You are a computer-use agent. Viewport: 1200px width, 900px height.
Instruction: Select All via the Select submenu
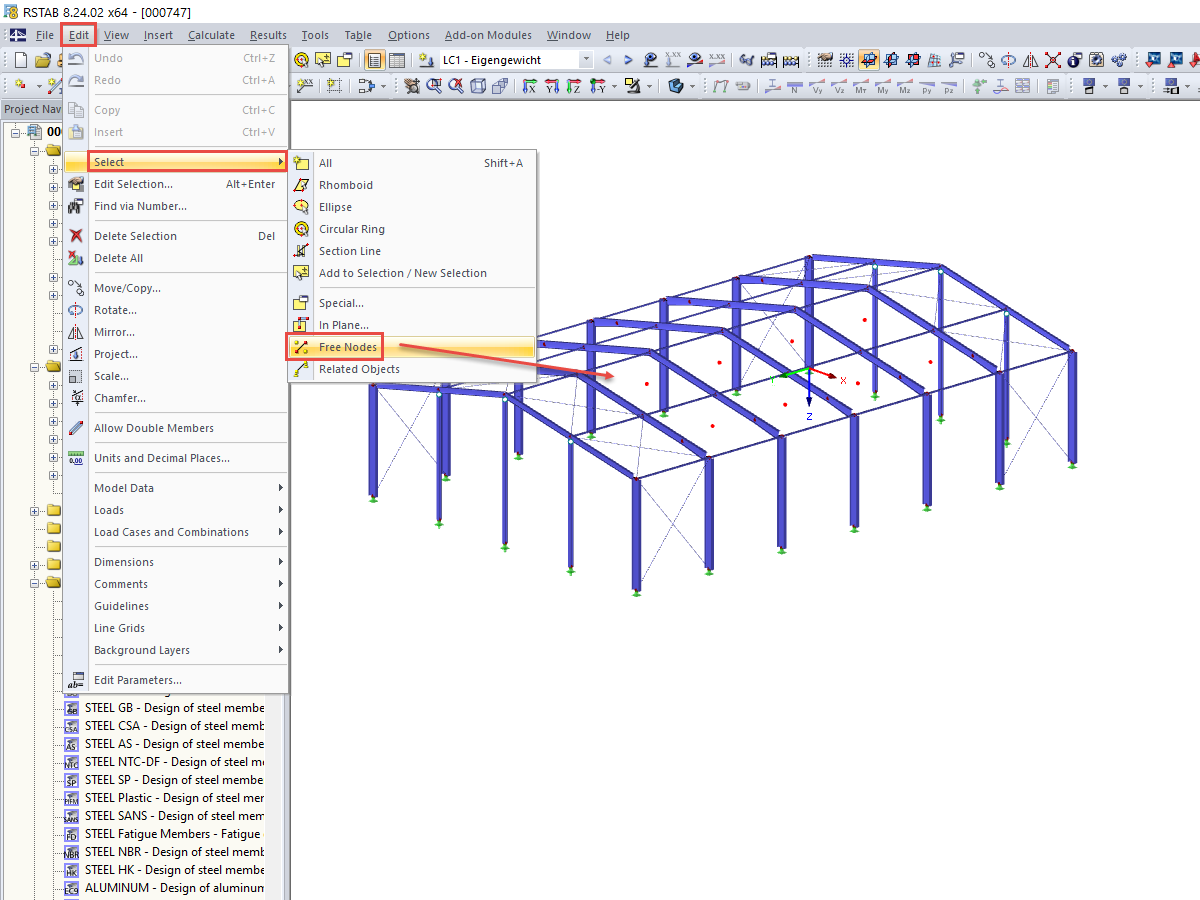click(413, 163)
